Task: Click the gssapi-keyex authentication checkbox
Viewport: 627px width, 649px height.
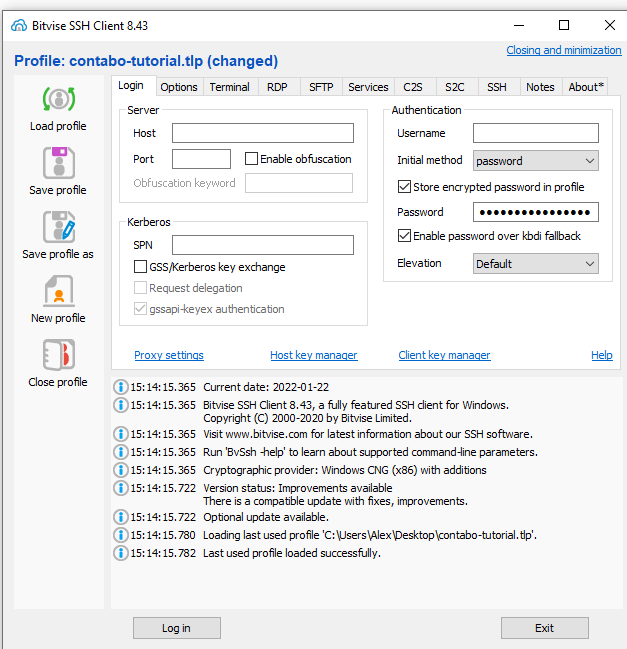Action: [140, 309]
